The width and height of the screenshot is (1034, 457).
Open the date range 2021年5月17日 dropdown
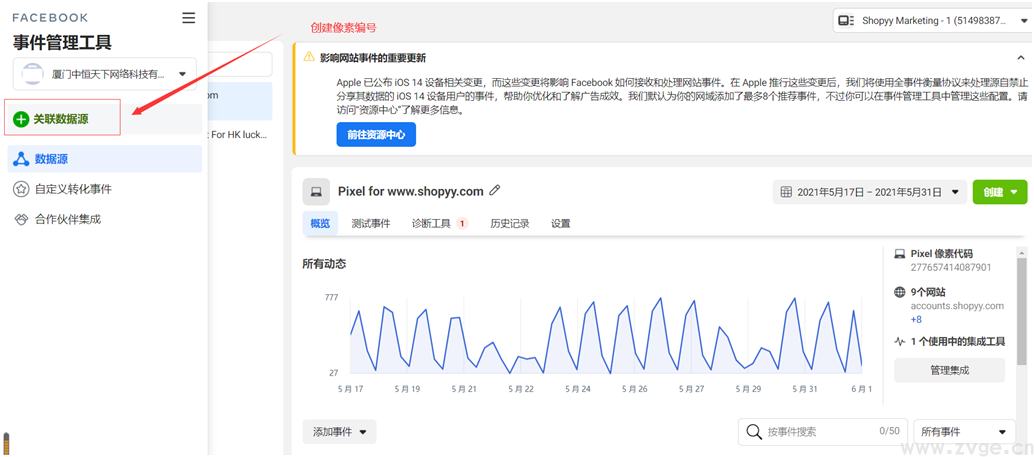pos(870,192)
